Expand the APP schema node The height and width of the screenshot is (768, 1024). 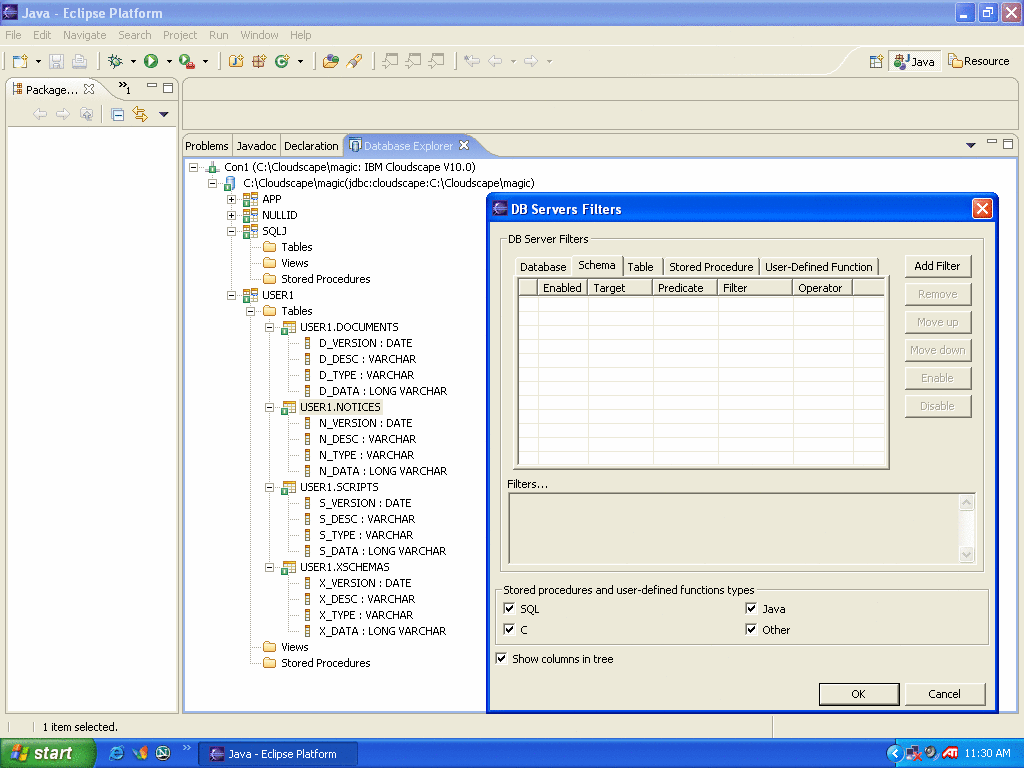(x=232, y=199)
